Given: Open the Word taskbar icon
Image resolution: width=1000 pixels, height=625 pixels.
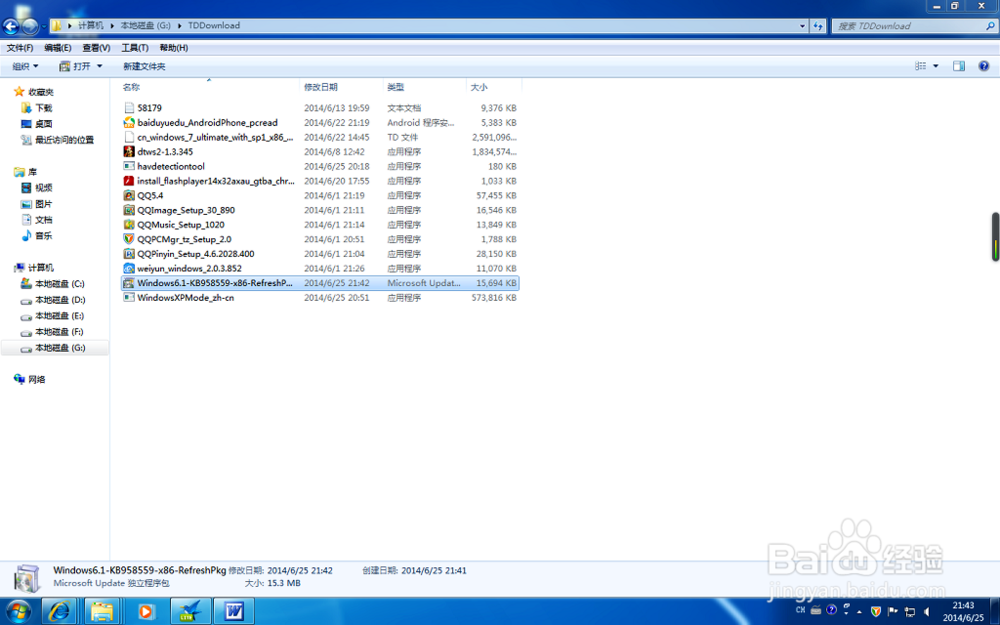Looking at the screenshot, I should pos(233,612).
